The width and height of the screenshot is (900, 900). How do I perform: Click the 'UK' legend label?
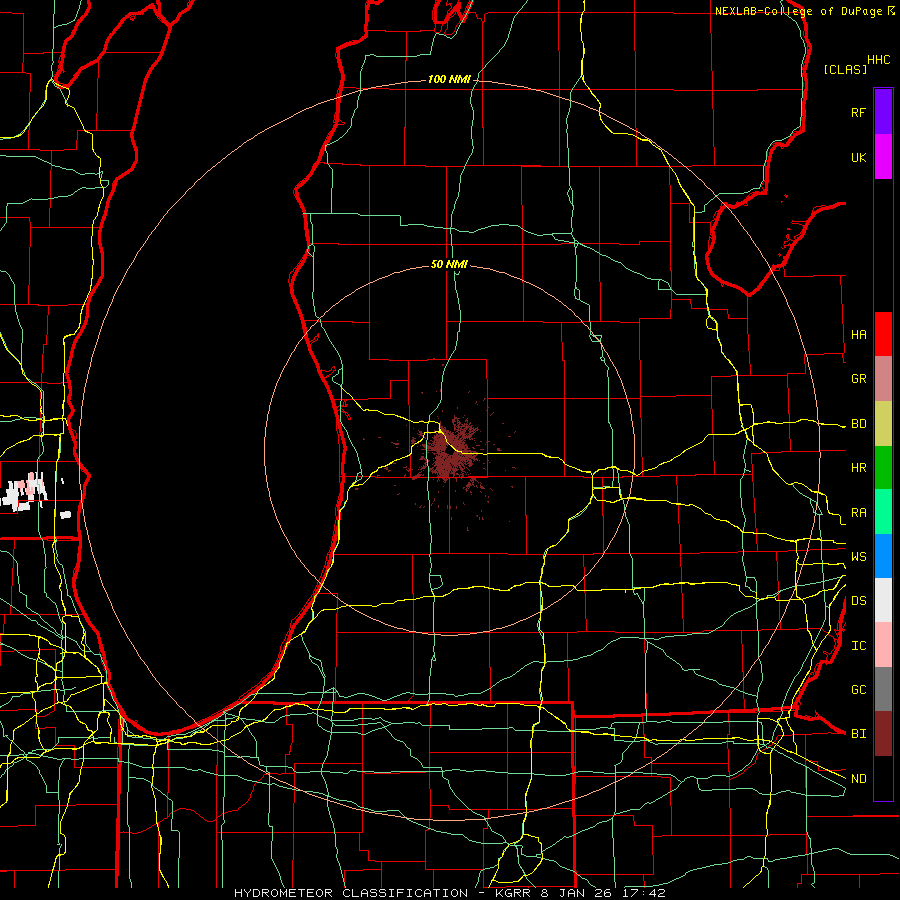(858, 157)
